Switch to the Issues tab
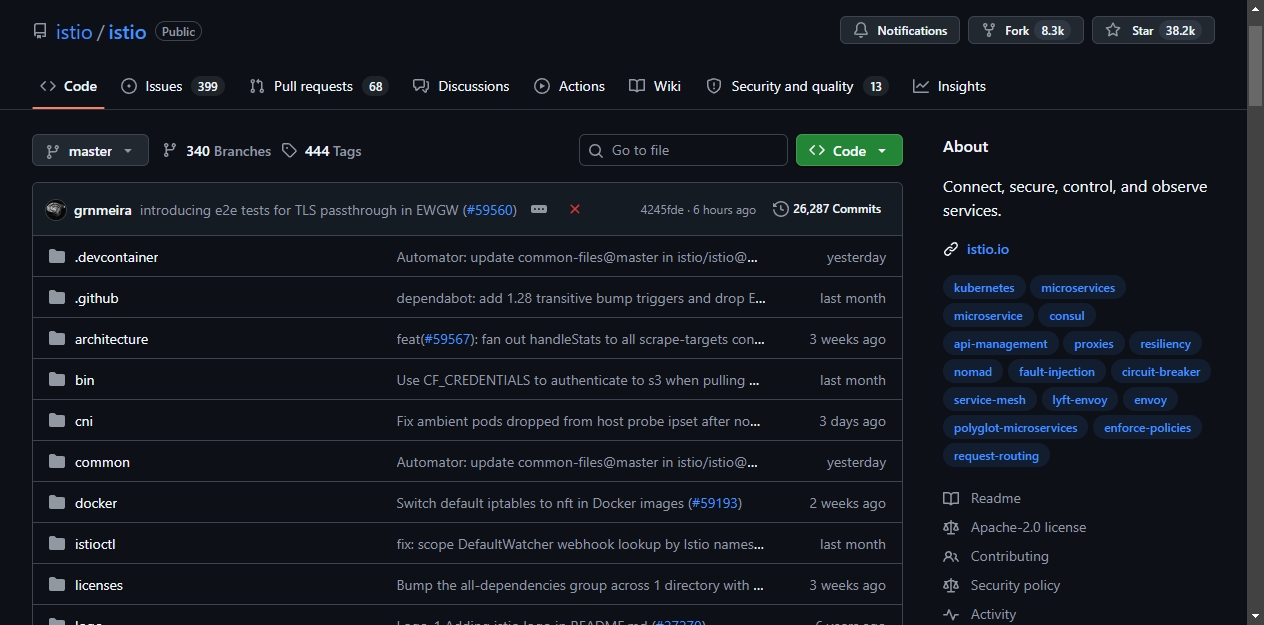 click(172, 86)
